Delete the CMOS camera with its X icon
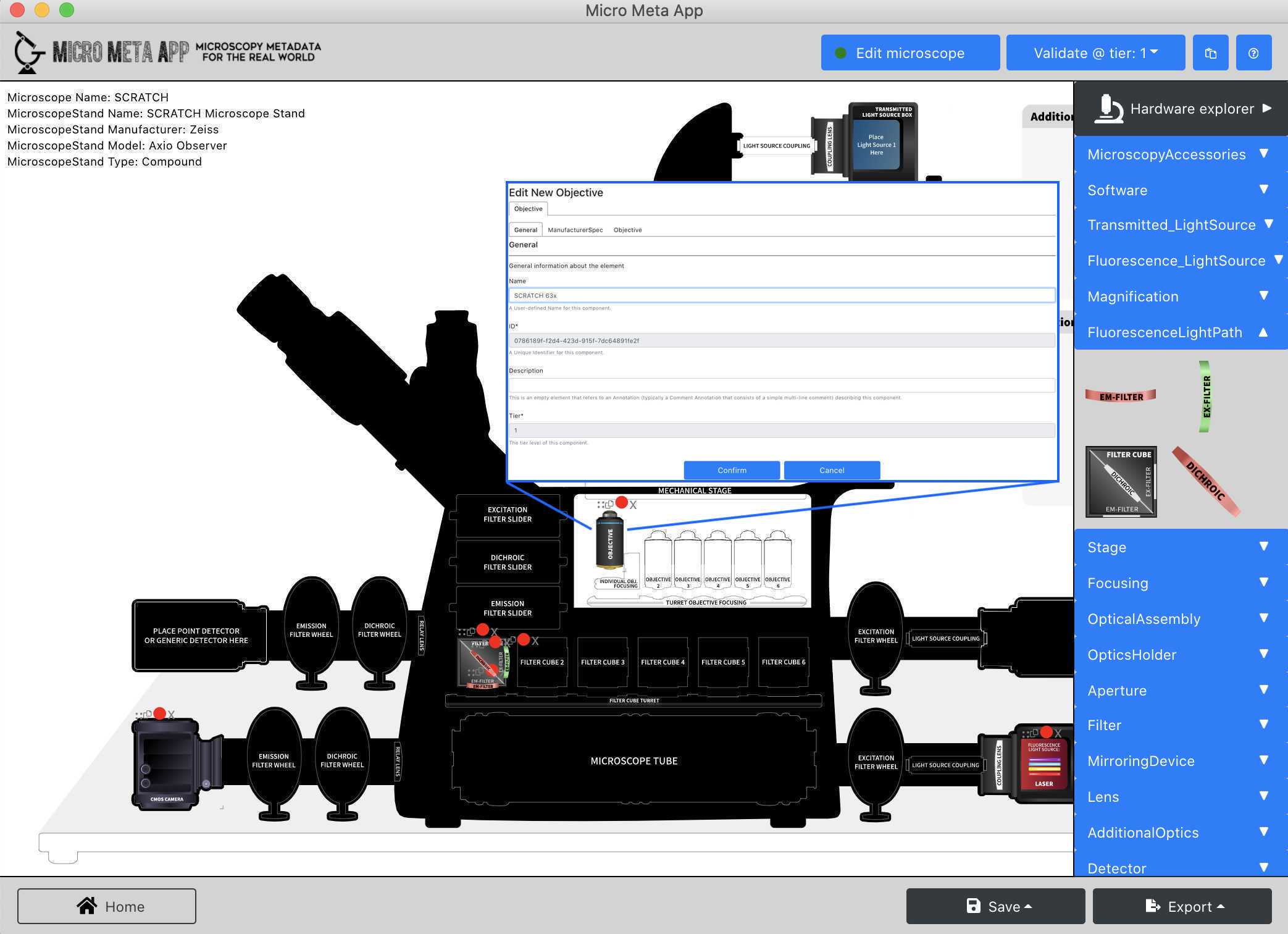The image size is (1288, 934). pyautogui.click(x=172, y=715)
